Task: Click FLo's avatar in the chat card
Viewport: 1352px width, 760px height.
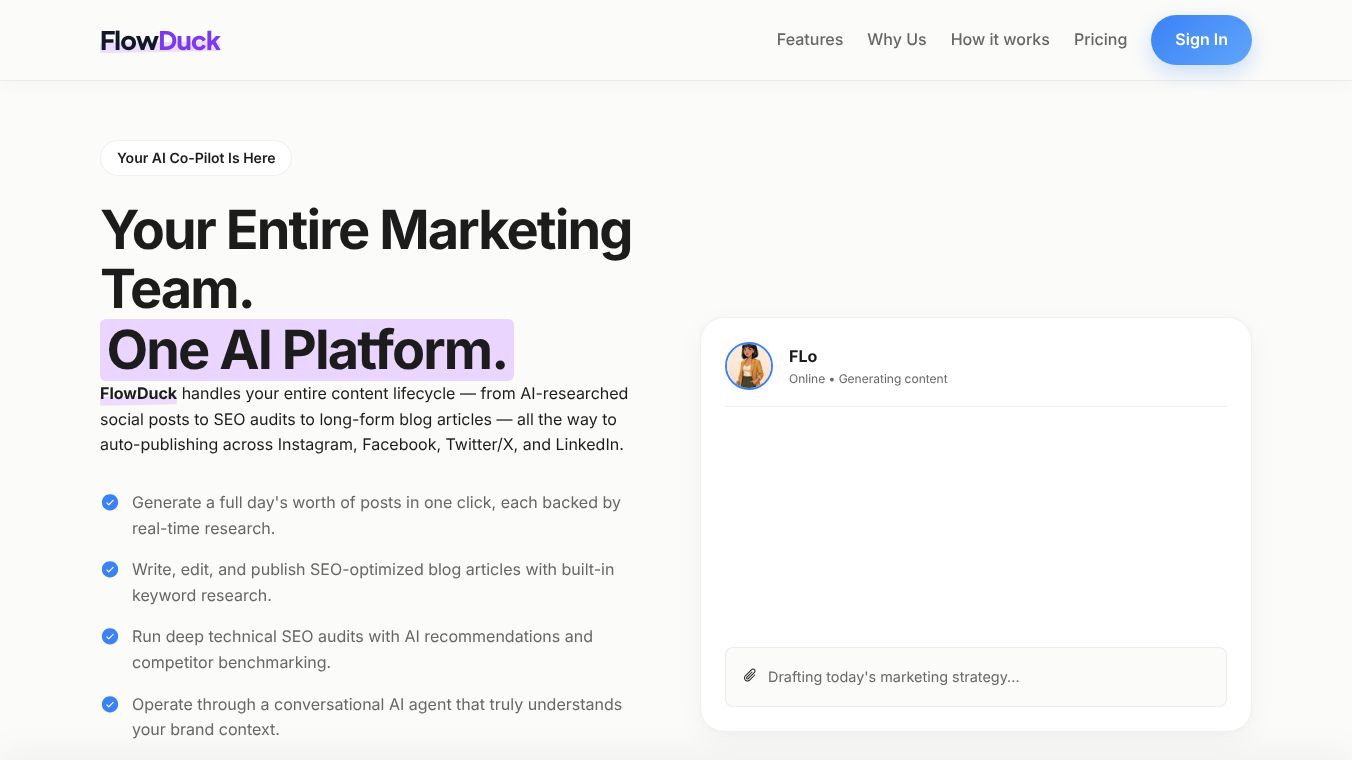Action: pyautogui.click(x=749, y=366)
